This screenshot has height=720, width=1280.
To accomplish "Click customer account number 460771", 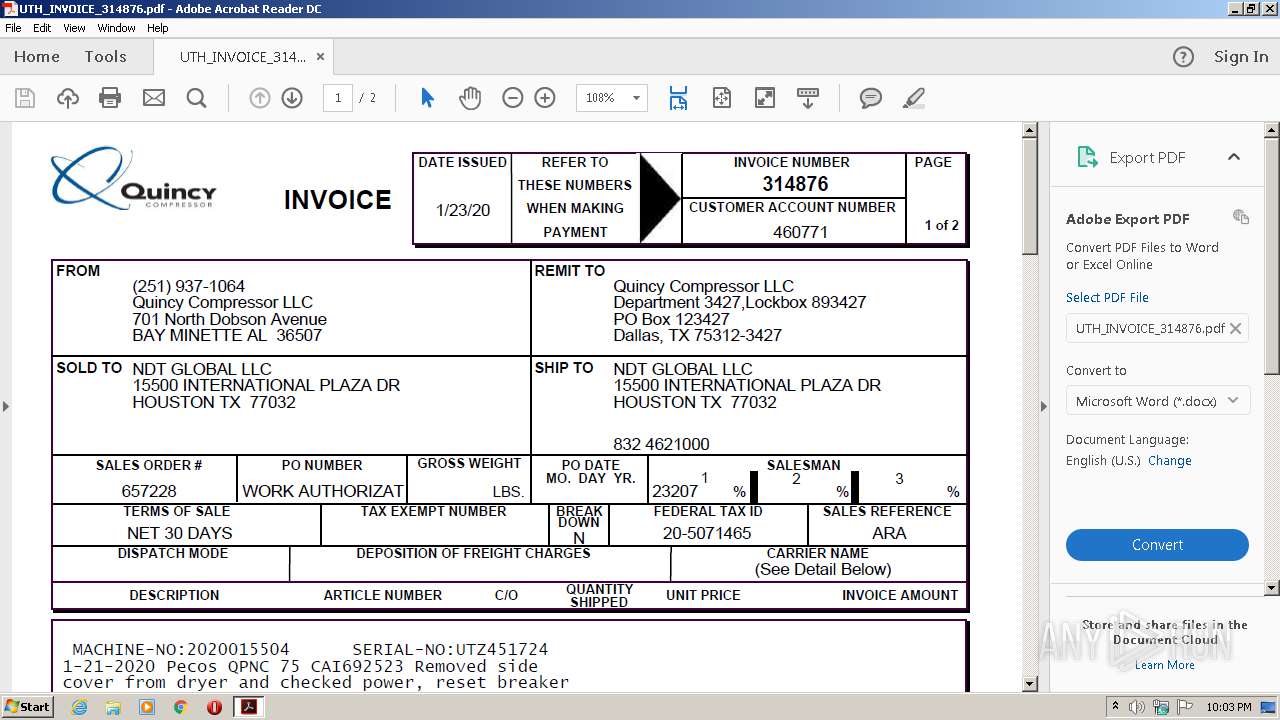I will click(800, 232).
